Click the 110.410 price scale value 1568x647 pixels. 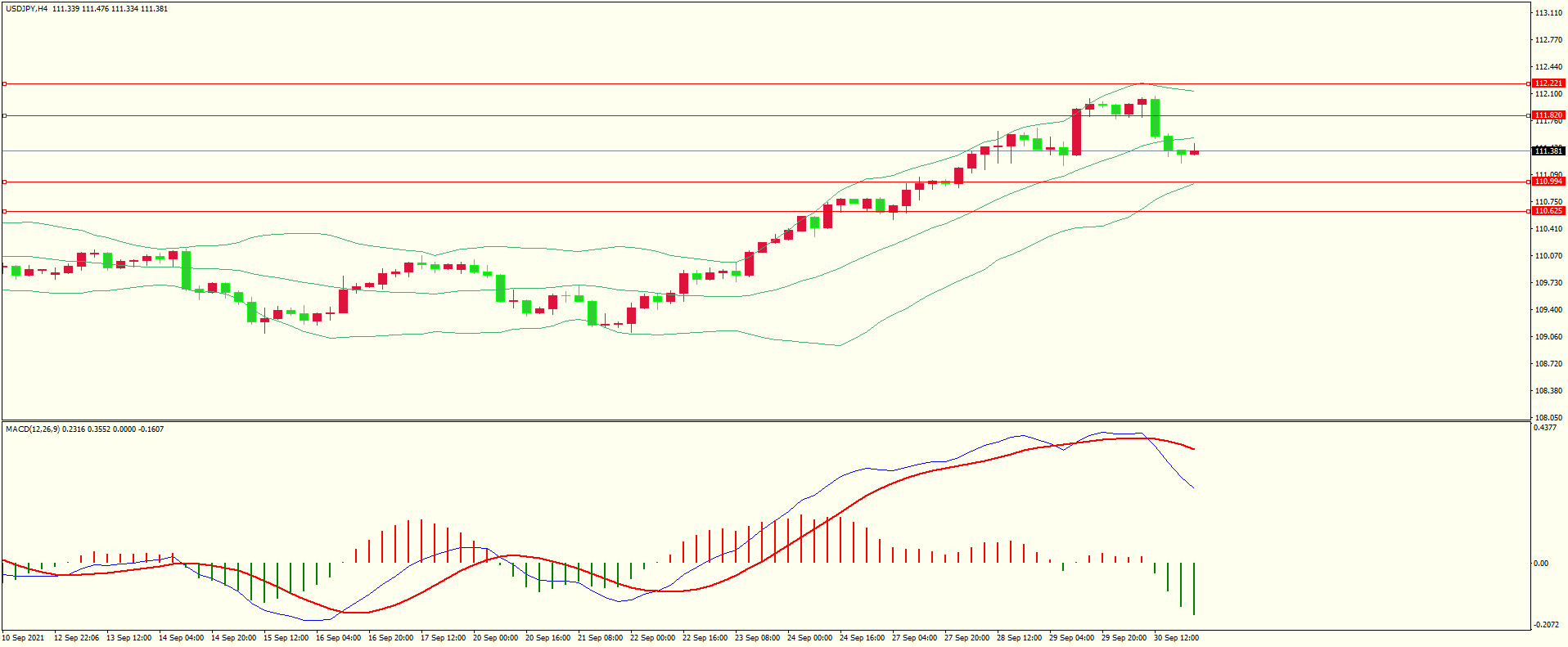(x=1548, y=229)
